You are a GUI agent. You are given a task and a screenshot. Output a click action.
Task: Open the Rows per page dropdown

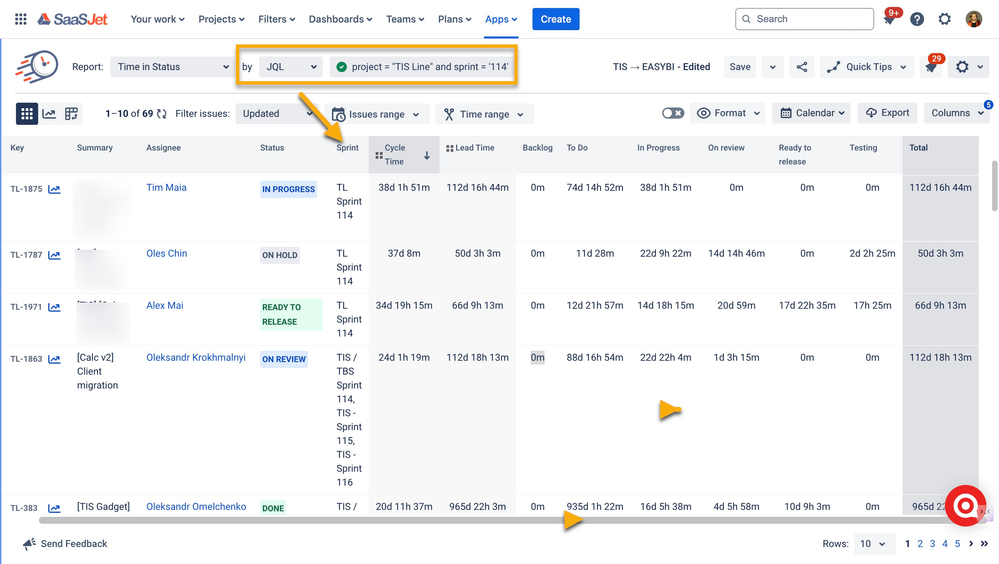coord(873,544)
